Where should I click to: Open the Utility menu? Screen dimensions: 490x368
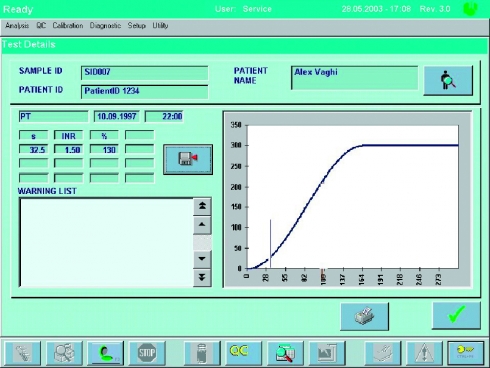tap(160, 26)
